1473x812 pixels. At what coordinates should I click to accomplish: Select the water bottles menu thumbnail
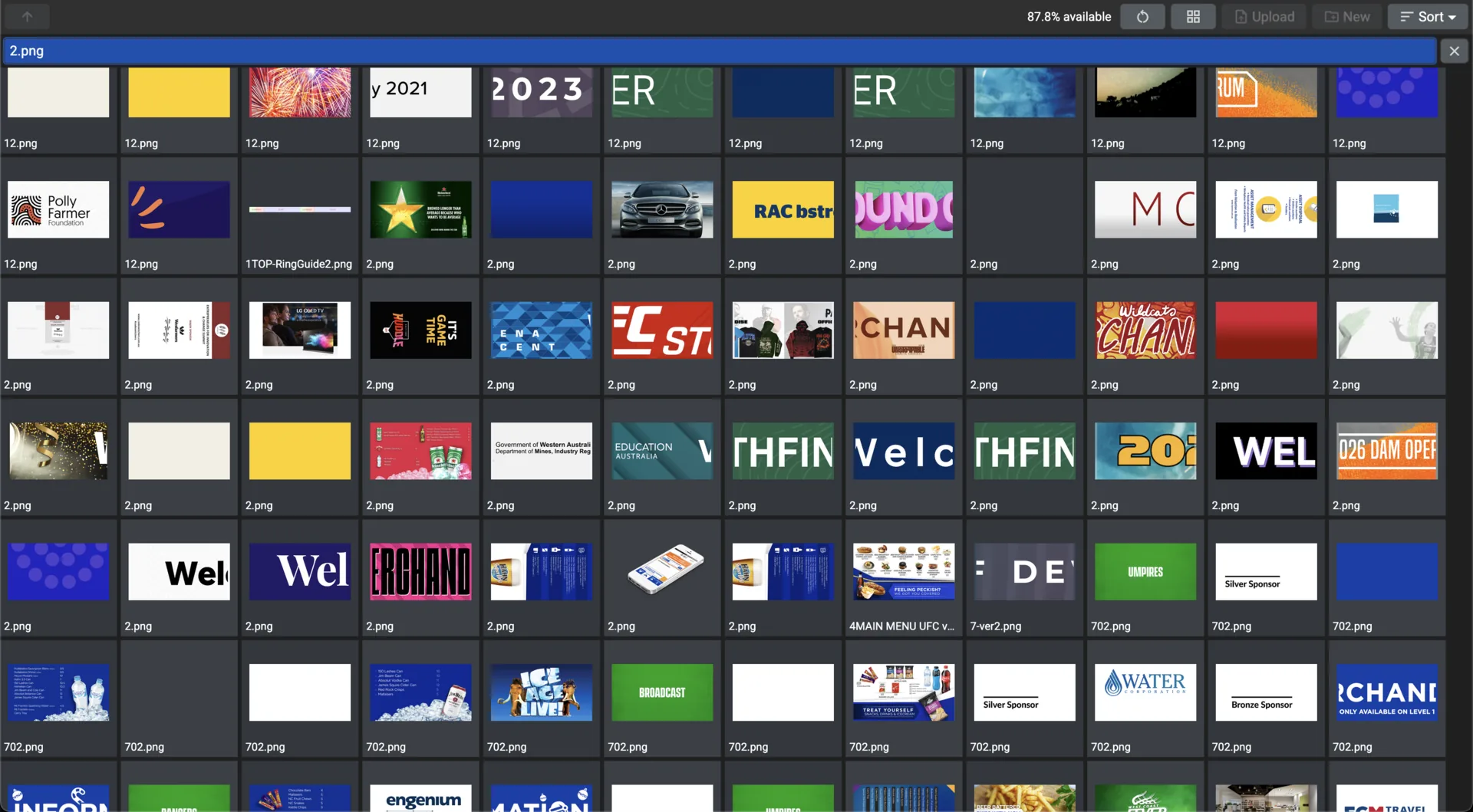click(58, 692)
